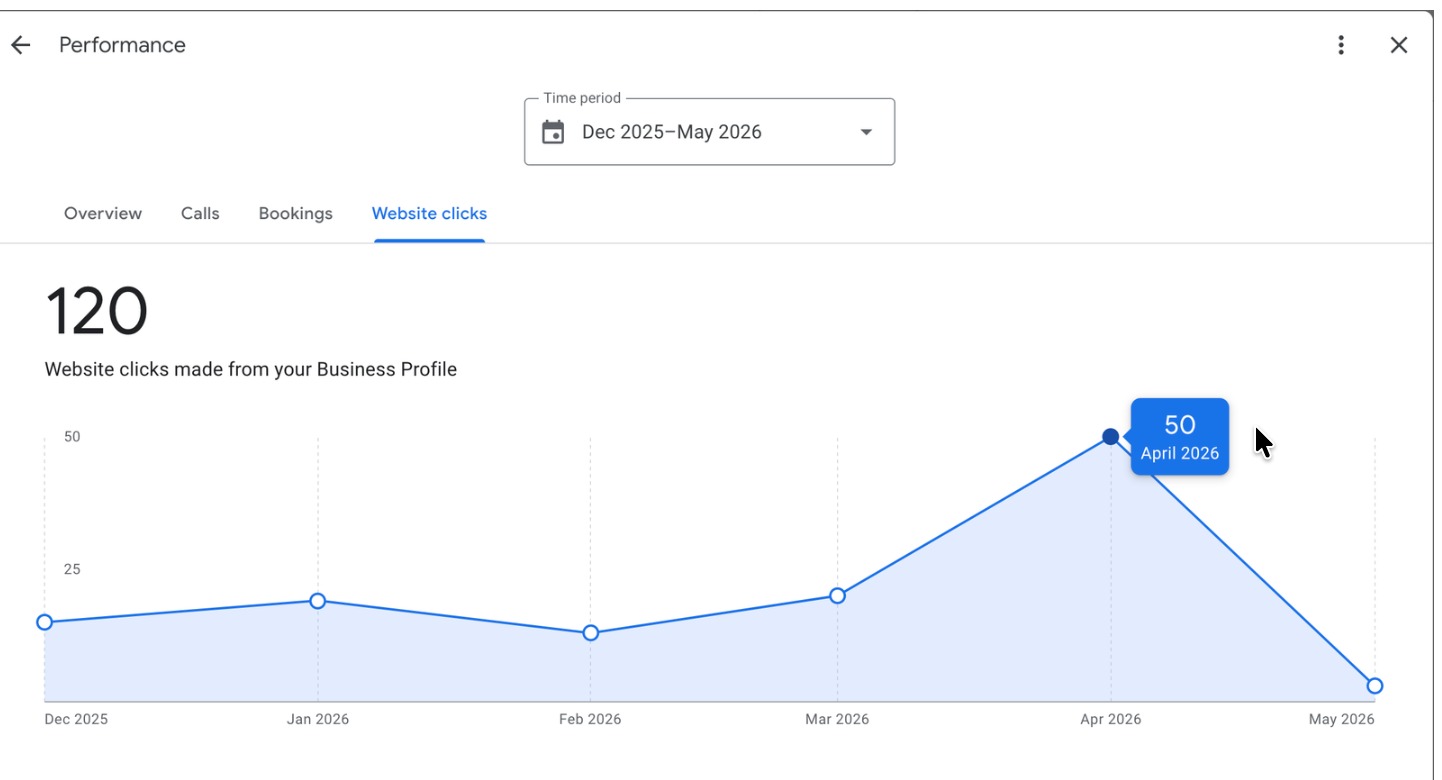Image resolution: width=1442 pixels, height=780 pixels.
Task: Click the Mar 2026 data point
Action: click(x=837, y=596)
